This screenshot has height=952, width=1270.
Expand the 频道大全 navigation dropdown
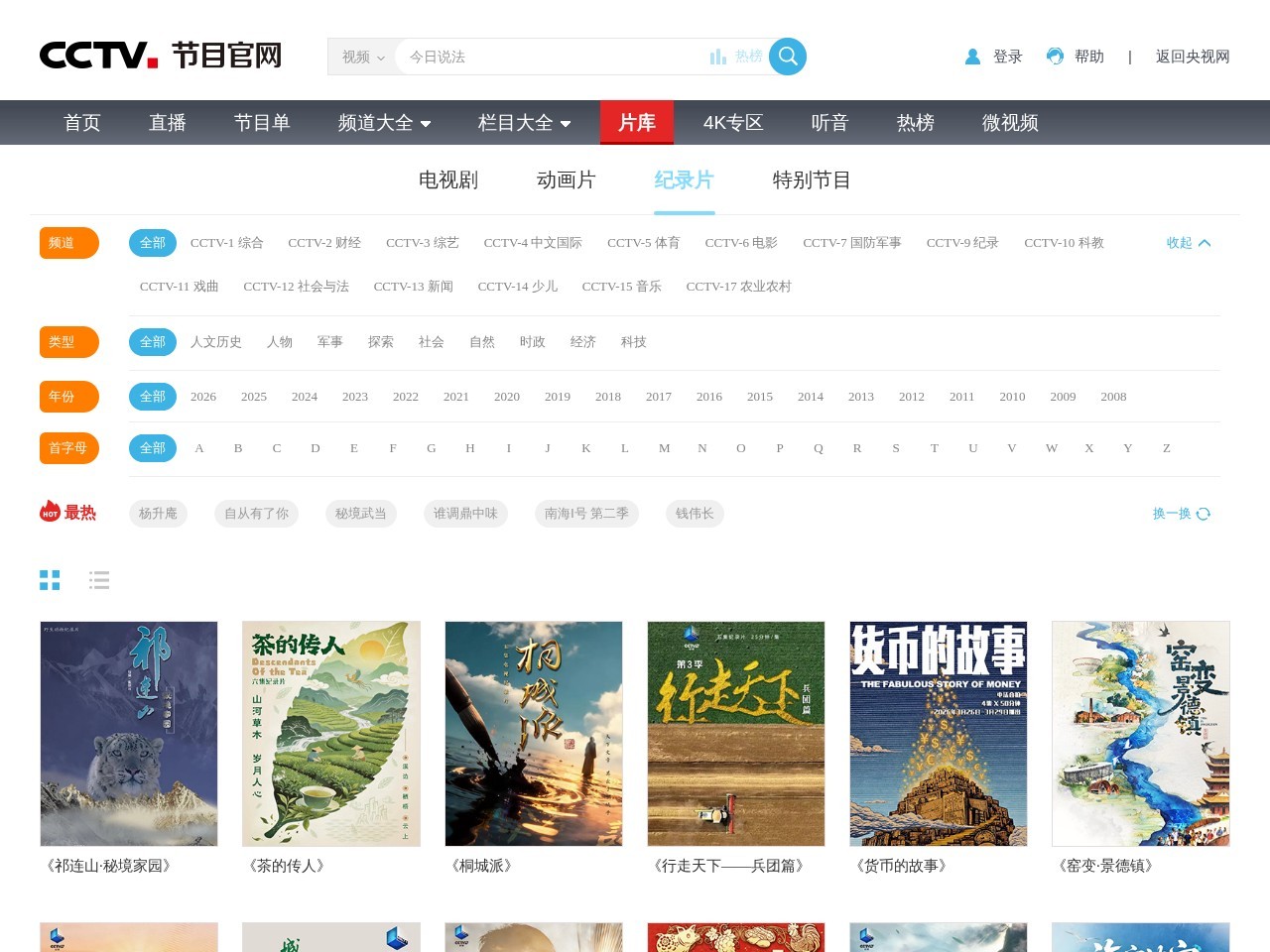(x=384, y=123)
